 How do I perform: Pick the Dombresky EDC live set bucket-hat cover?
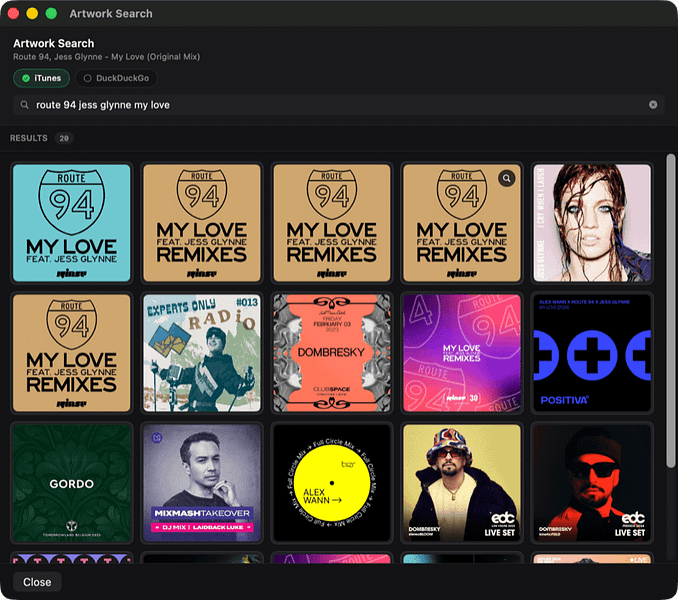click(462, 483)
